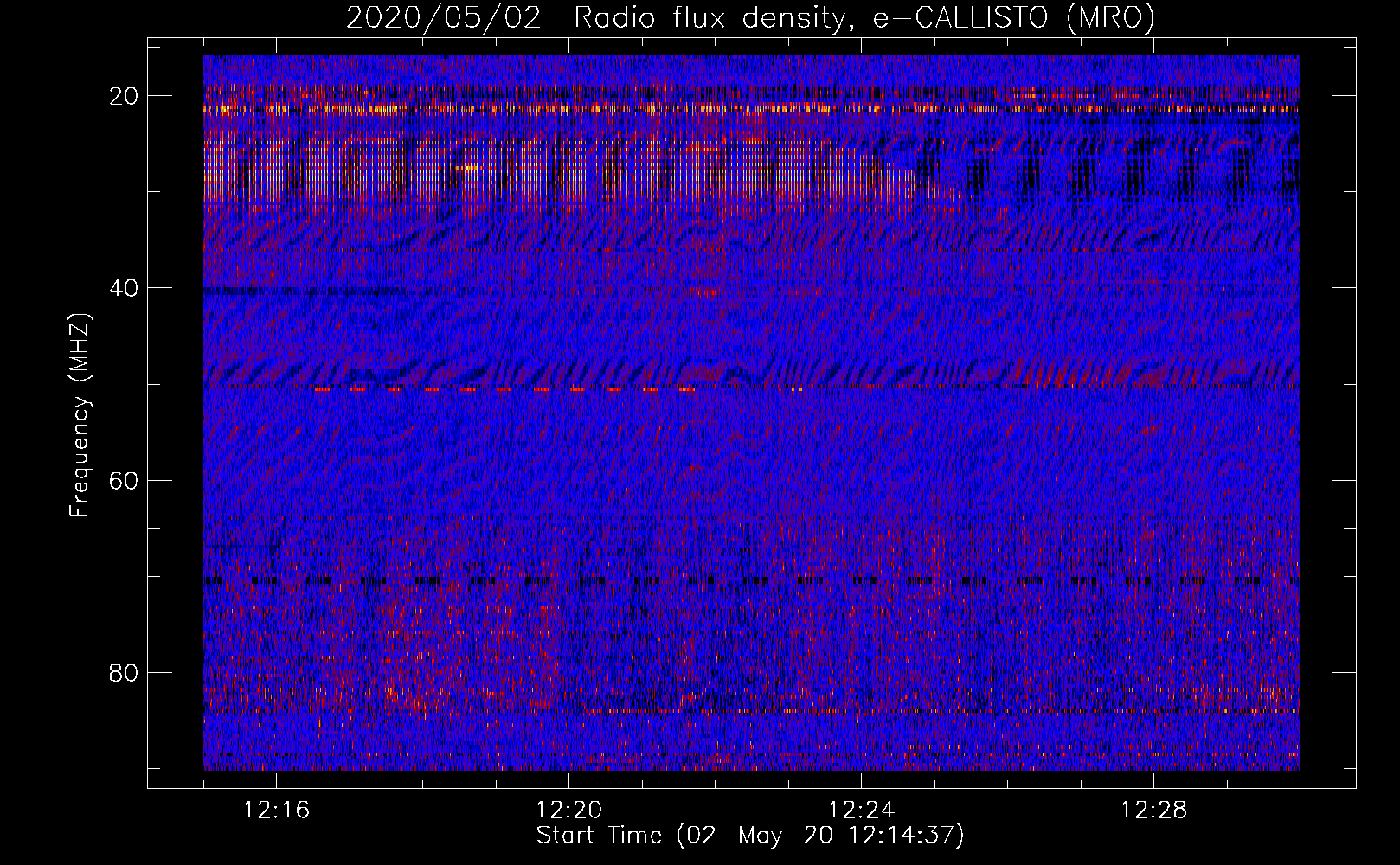Click the plot title 'Radio flux density, e-CALLISTO (MRO)'
The height and width of the screenshot is (865, 1400).
(864, 17)
